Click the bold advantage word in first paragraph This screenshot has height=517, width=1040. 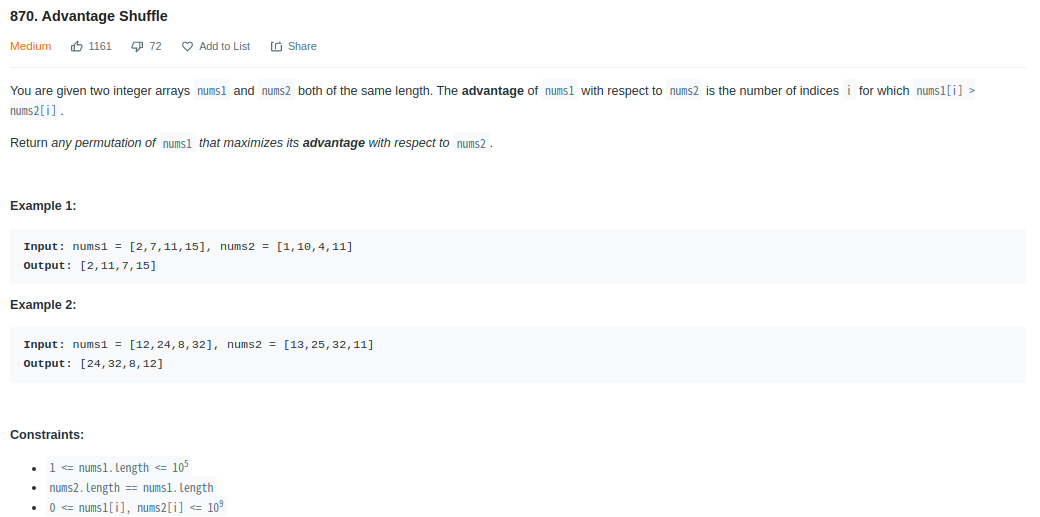point(493,91)
